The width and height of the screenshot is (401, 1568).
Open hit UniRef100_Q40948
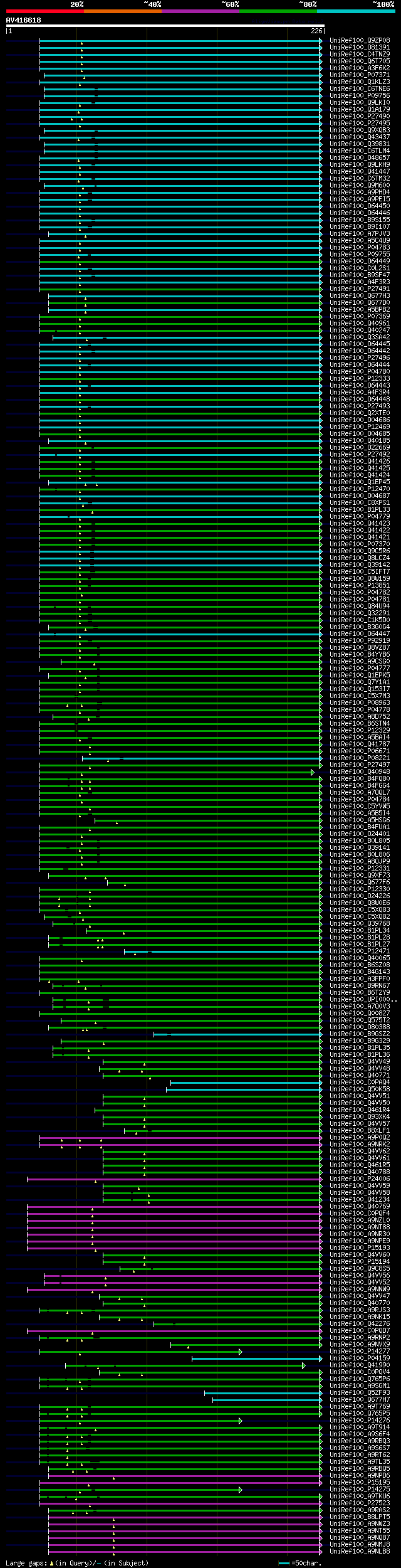[360, 771]
